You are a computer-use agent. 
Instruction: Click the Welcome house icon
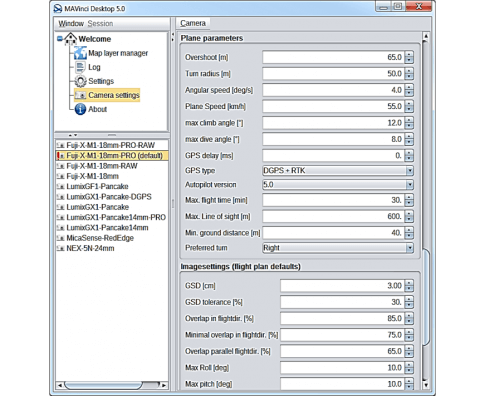coord(70,38)
